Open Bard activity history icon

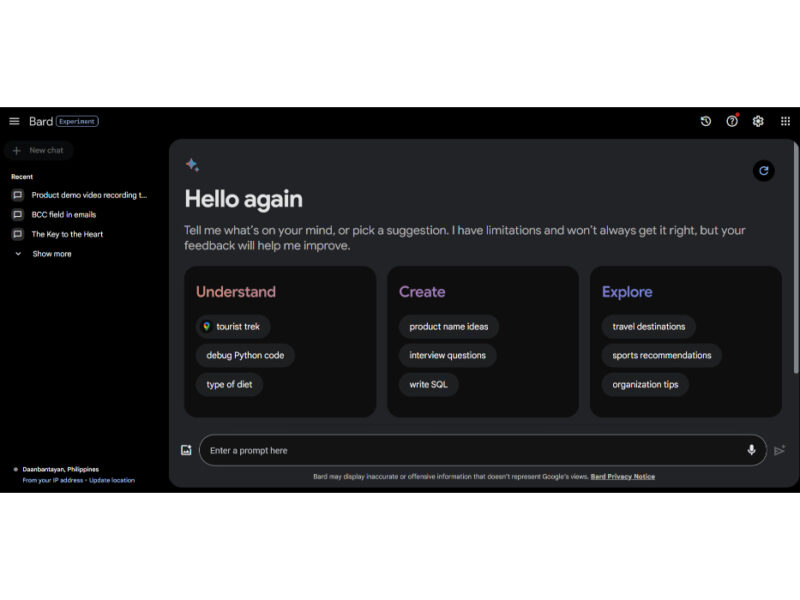coord(705,121)
